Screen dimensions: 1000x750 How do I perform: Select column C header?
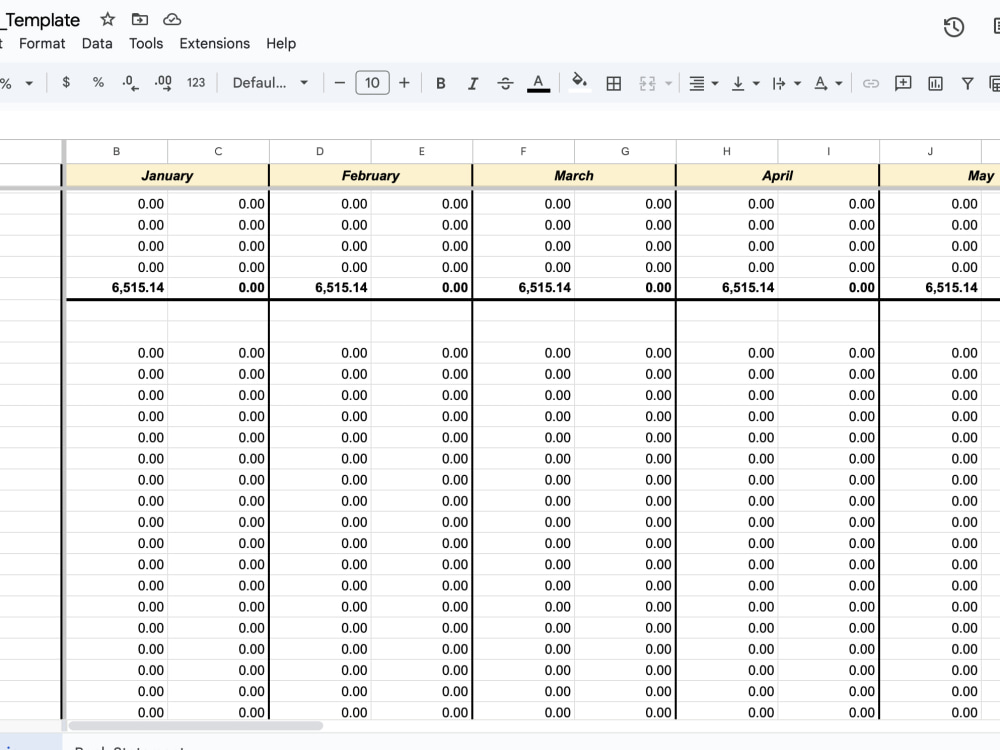click(218, 151)
